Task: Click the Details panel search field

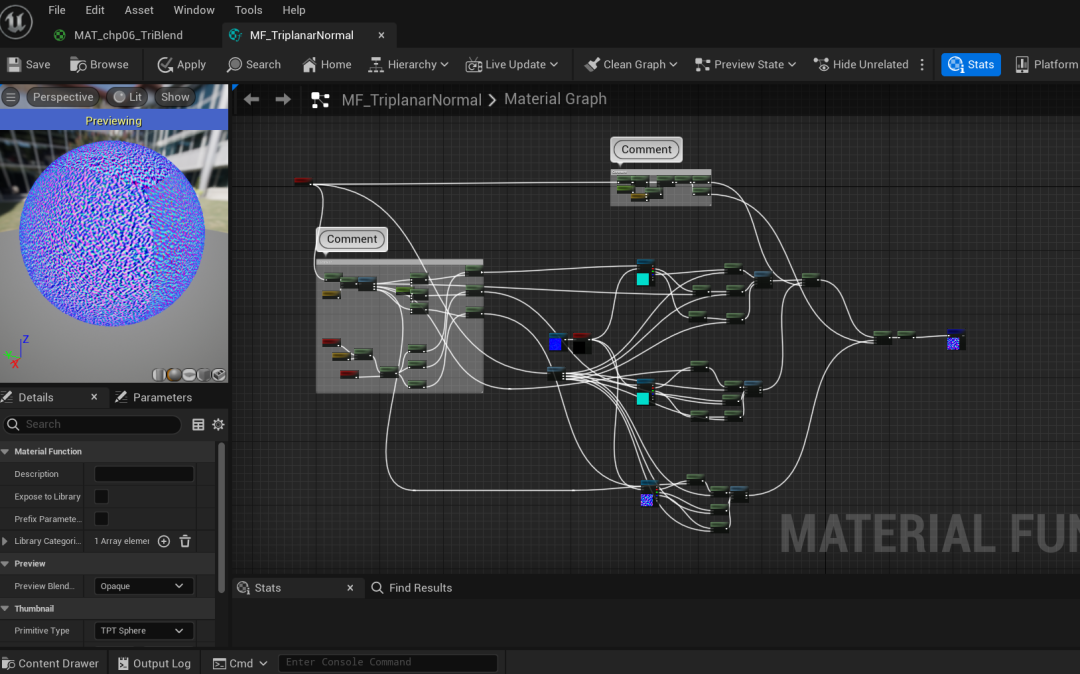Action: 93,424
